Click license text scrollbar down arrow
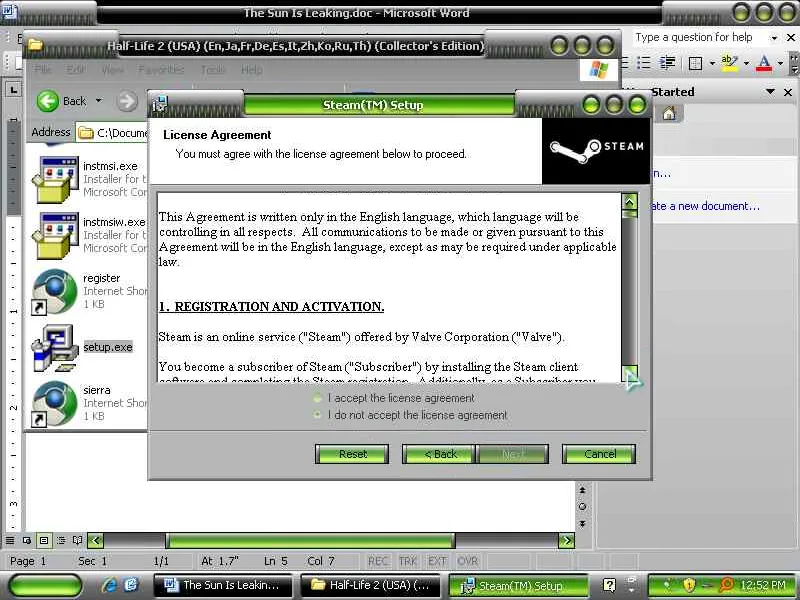Viewport: 800px width, 600px height. (630, 374)
